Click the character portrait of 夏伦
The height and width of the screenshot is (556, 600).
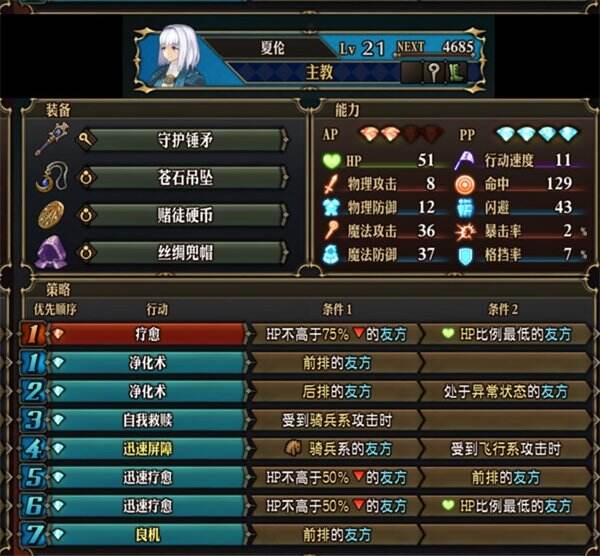click(178, 56)
